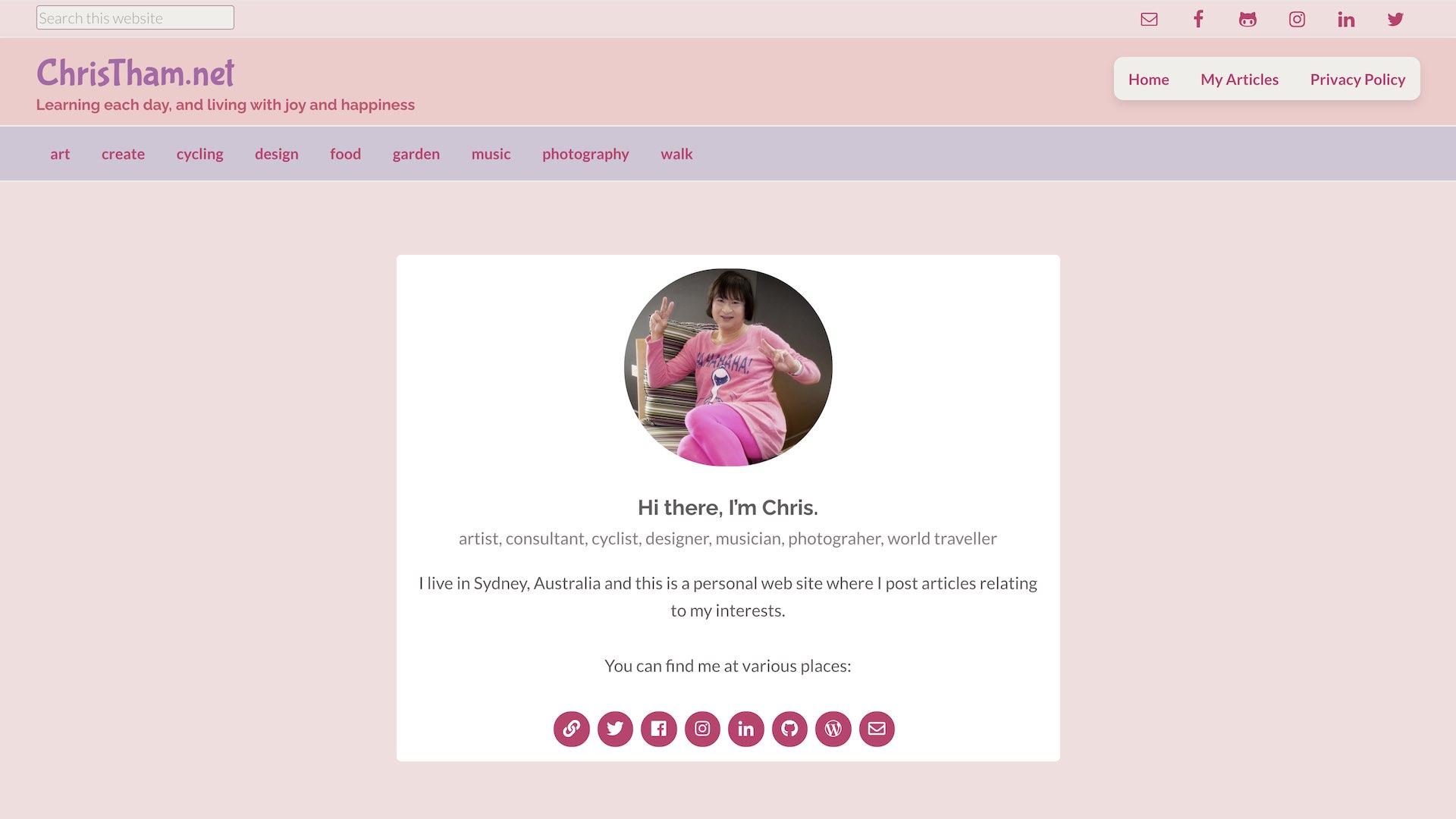Open the cycling category
This screenshot has height=819, width=1456.
coord(199,154)
